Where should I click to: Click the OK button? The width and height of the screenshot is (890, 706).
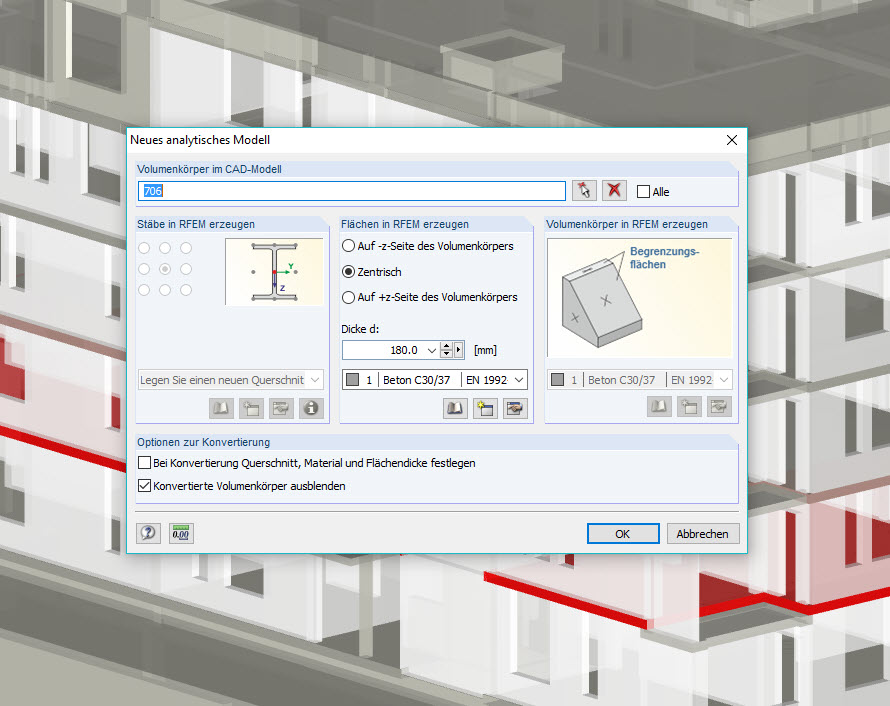(x=623, y=533)
